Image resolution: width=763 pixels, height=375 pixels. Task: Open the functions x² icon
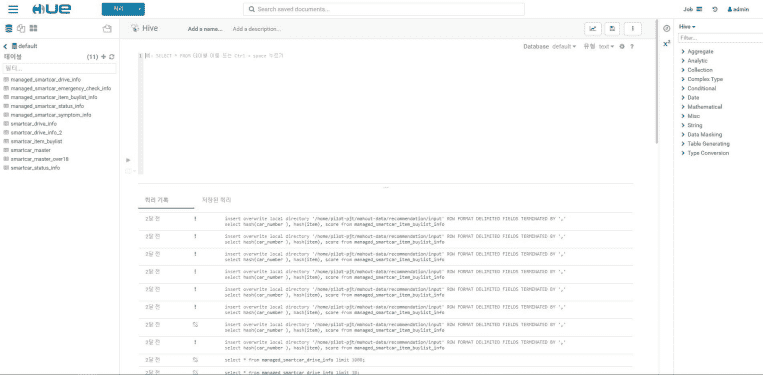tap(667, 44)
